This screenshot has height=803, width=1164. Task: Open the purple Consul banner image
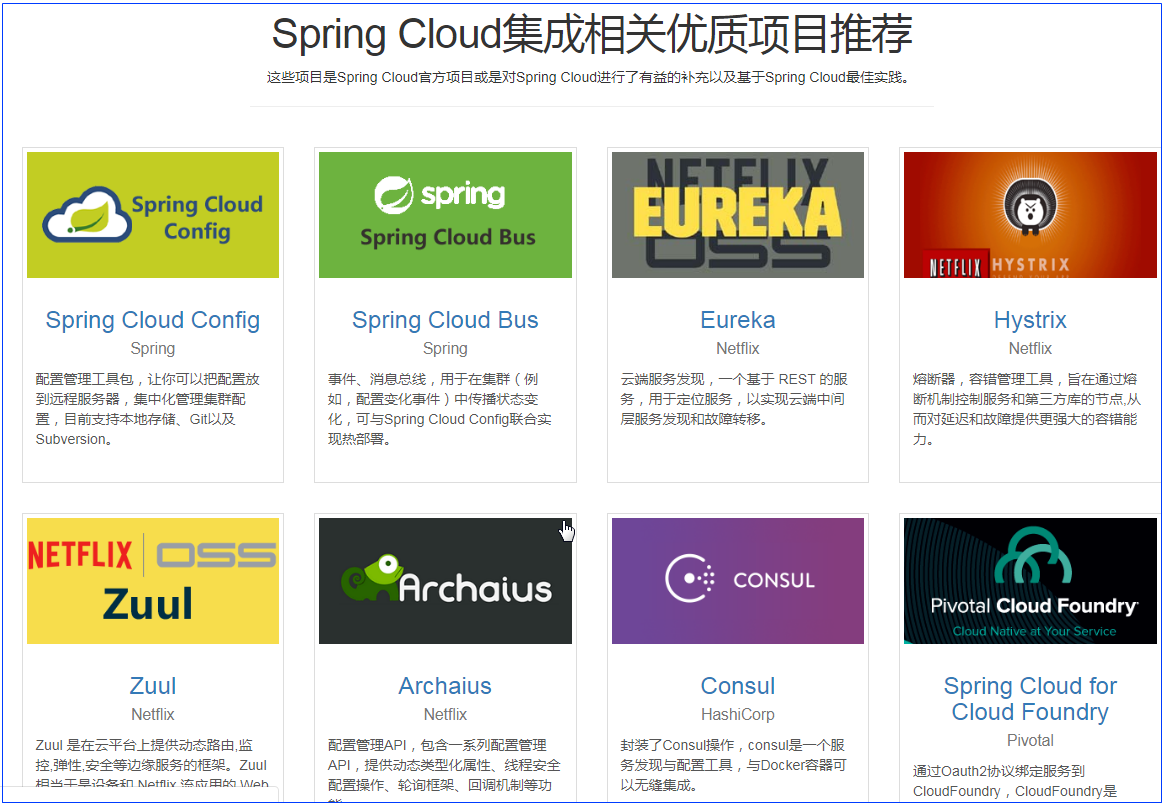pyautogui.click(x=738, y=581)
